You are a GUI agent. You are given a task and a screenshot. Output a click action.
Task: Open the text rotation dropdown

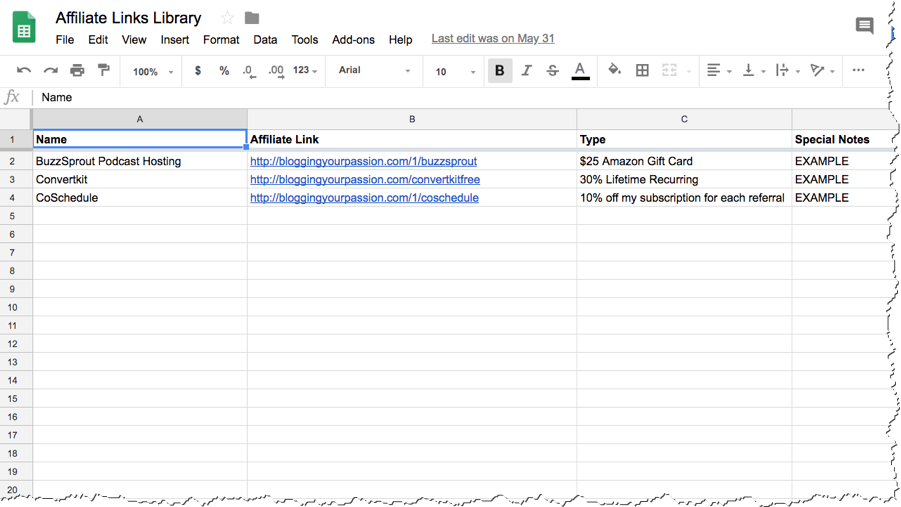tap(822, 70)
